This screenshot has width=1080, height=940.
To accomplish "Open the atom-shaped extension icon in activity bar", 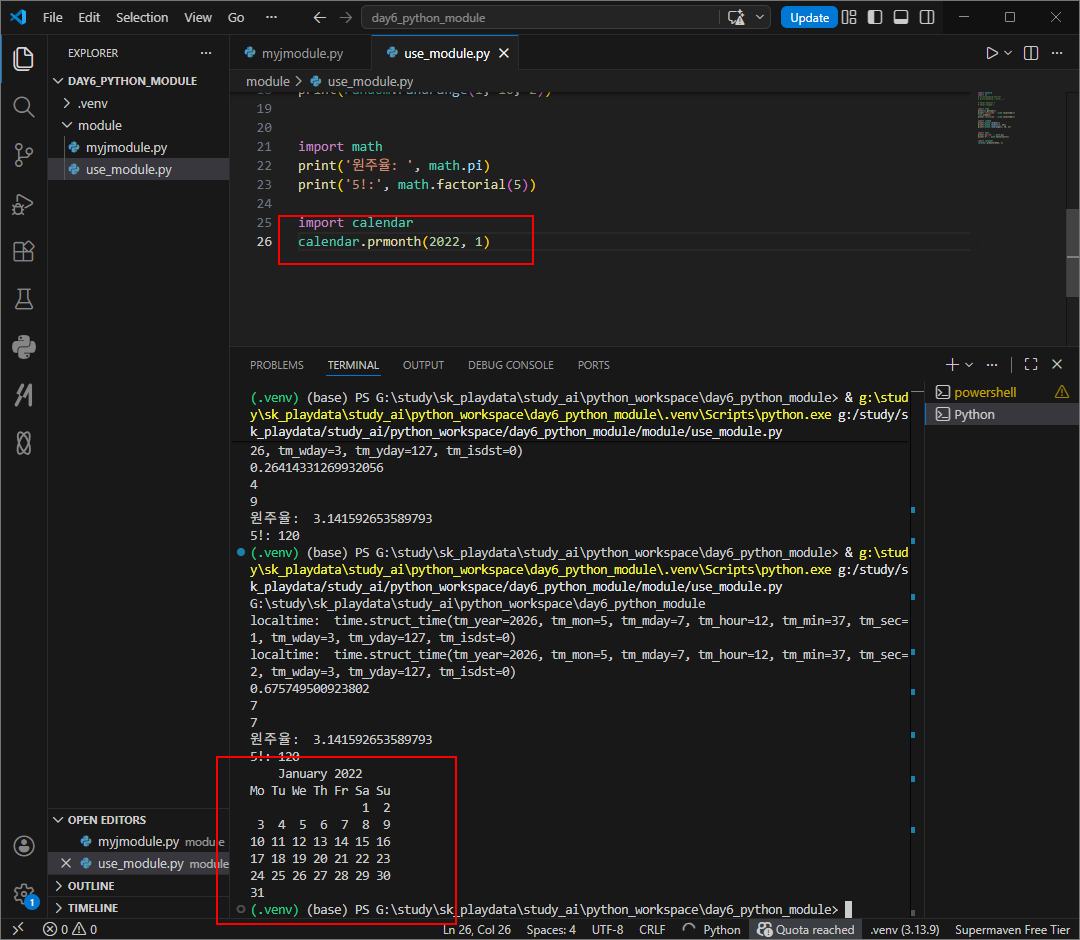I will point(23,443).
